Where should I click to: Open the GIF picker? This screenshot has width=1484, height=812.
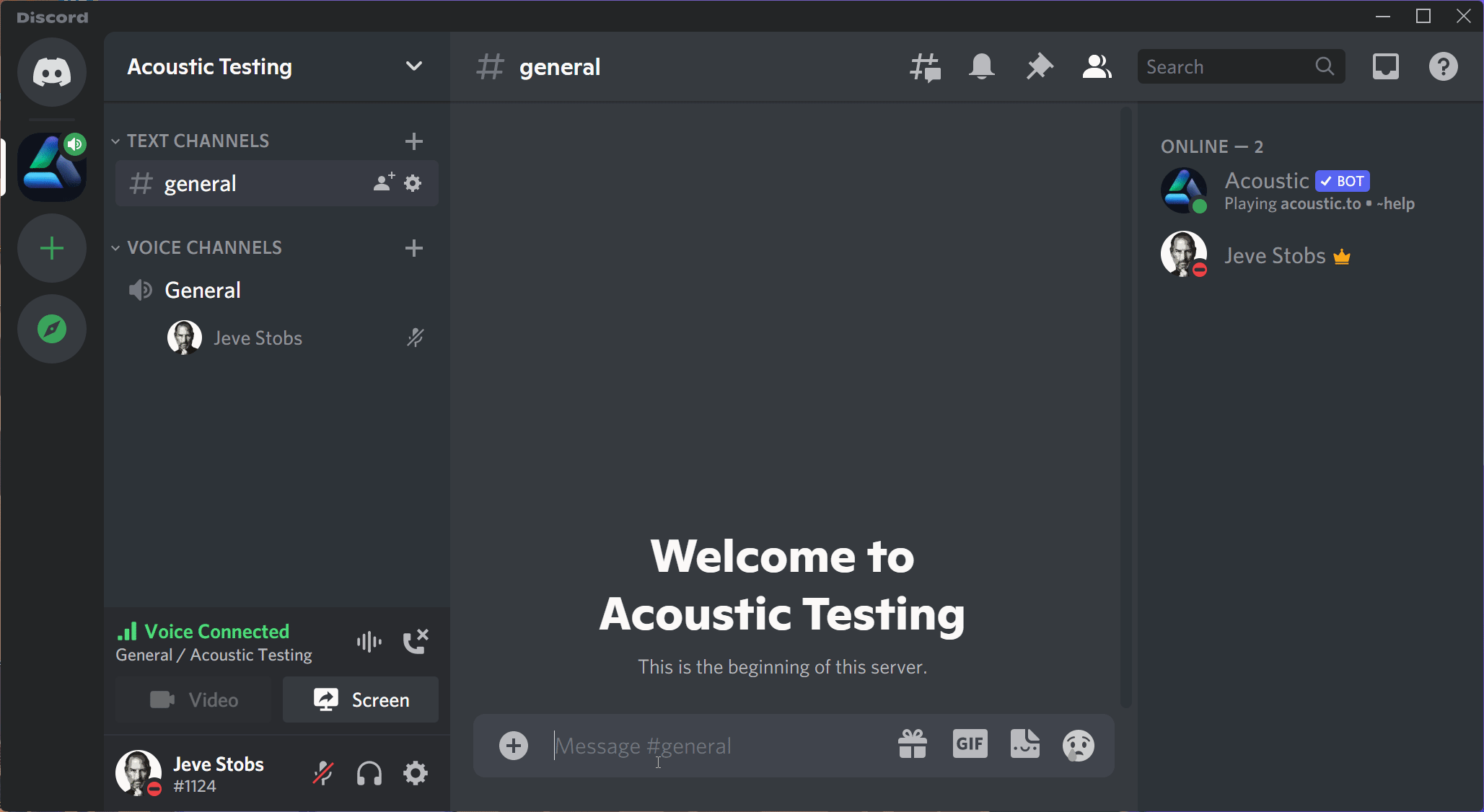[x=970, y=743]
